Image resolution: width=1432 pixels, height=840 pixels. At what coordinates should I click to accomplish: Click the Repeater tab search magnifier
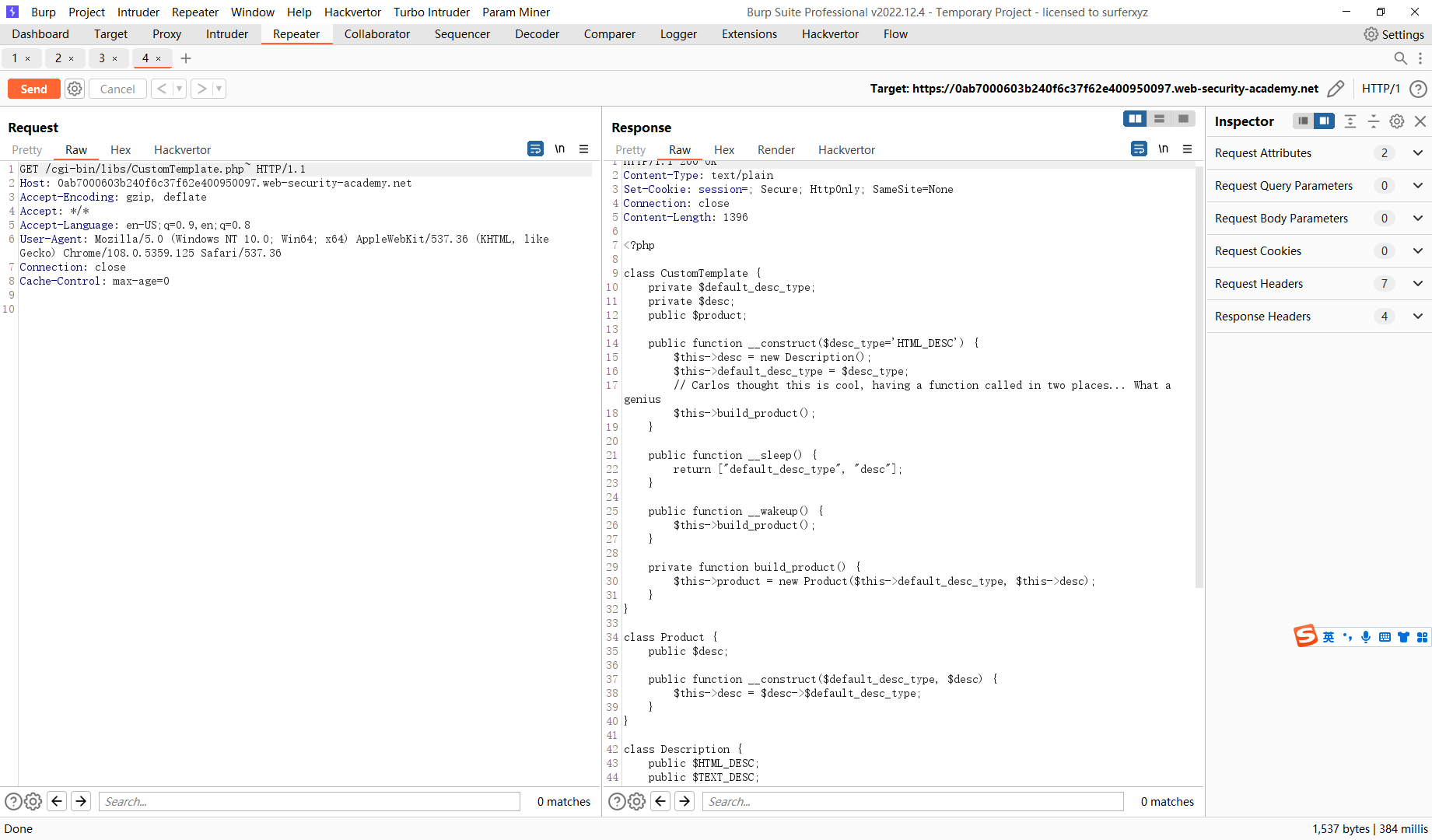[1400, 58]
